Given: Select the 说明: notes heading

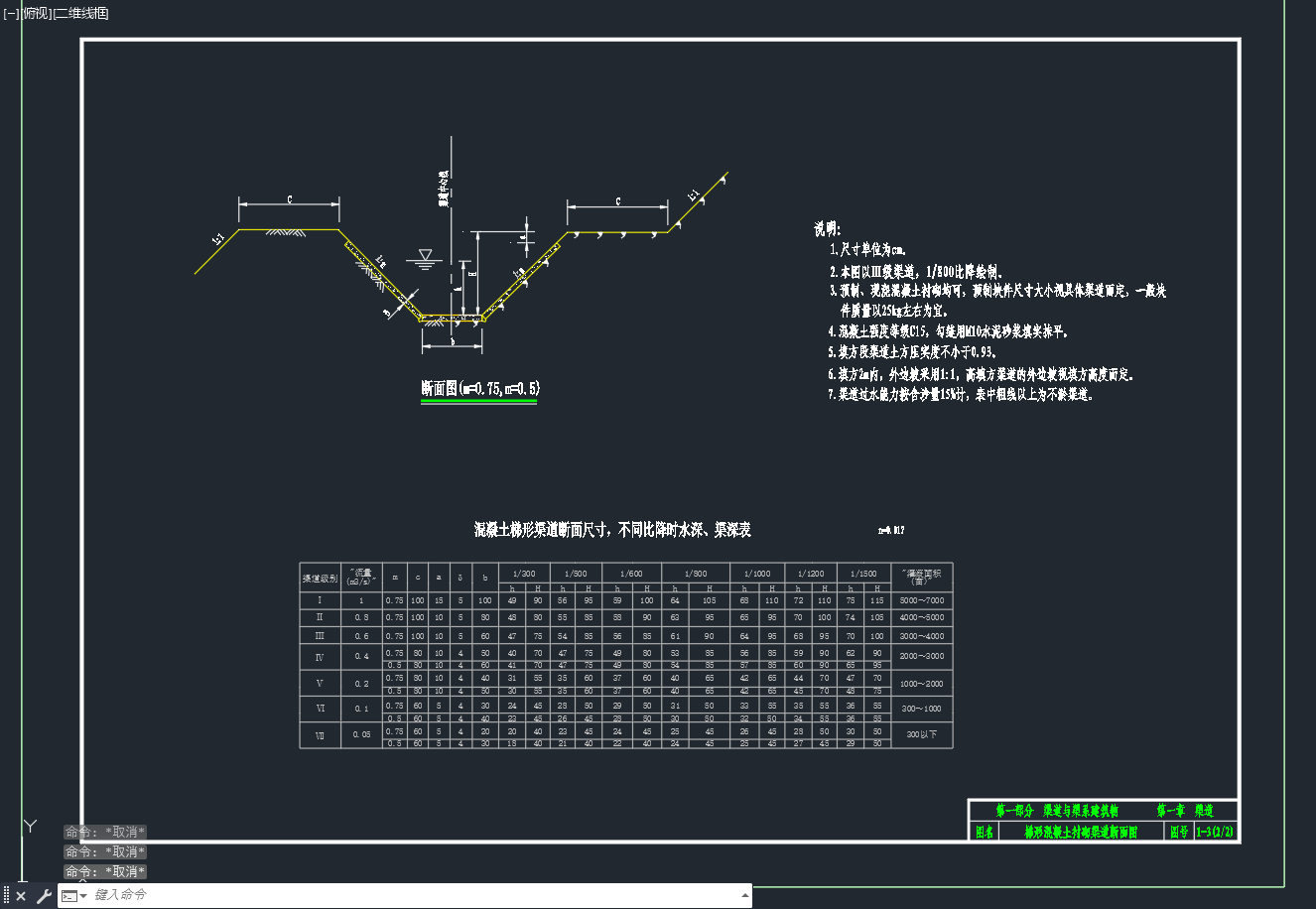Looking at the screenshot, I should click(x=828, y=229).
